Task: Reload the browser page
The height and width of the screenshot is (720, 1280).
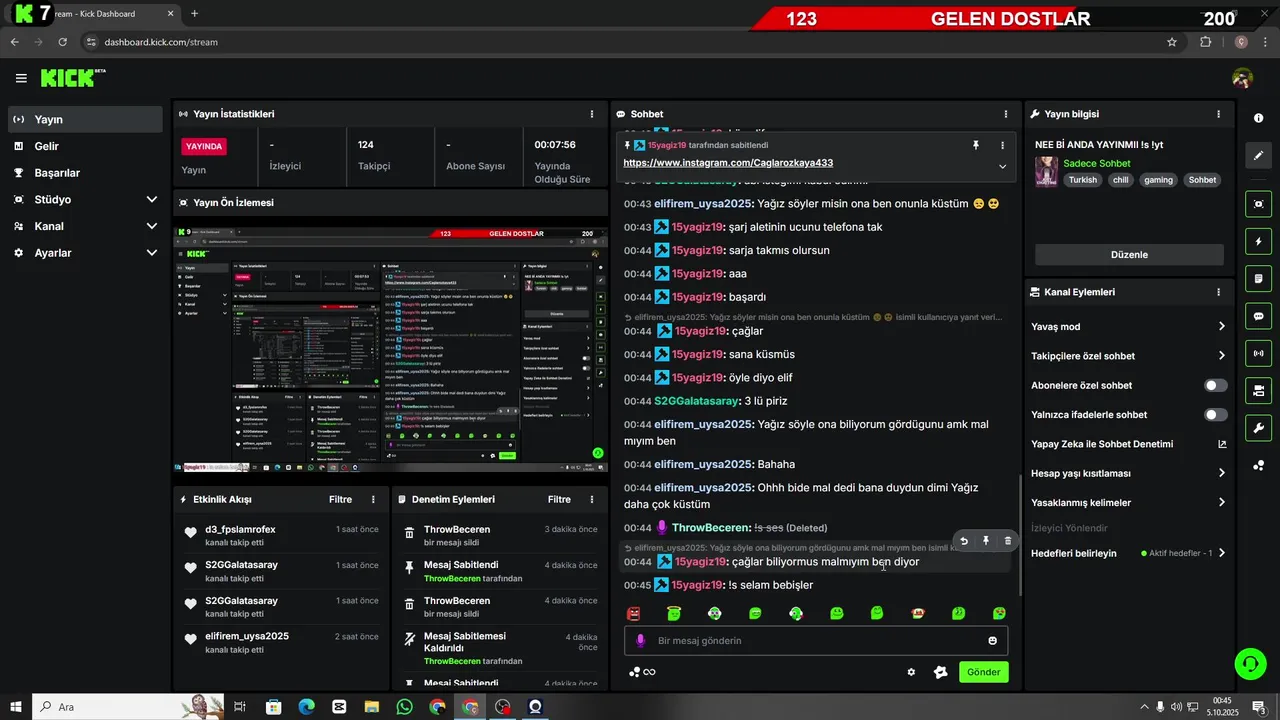Action: (62, 42)
